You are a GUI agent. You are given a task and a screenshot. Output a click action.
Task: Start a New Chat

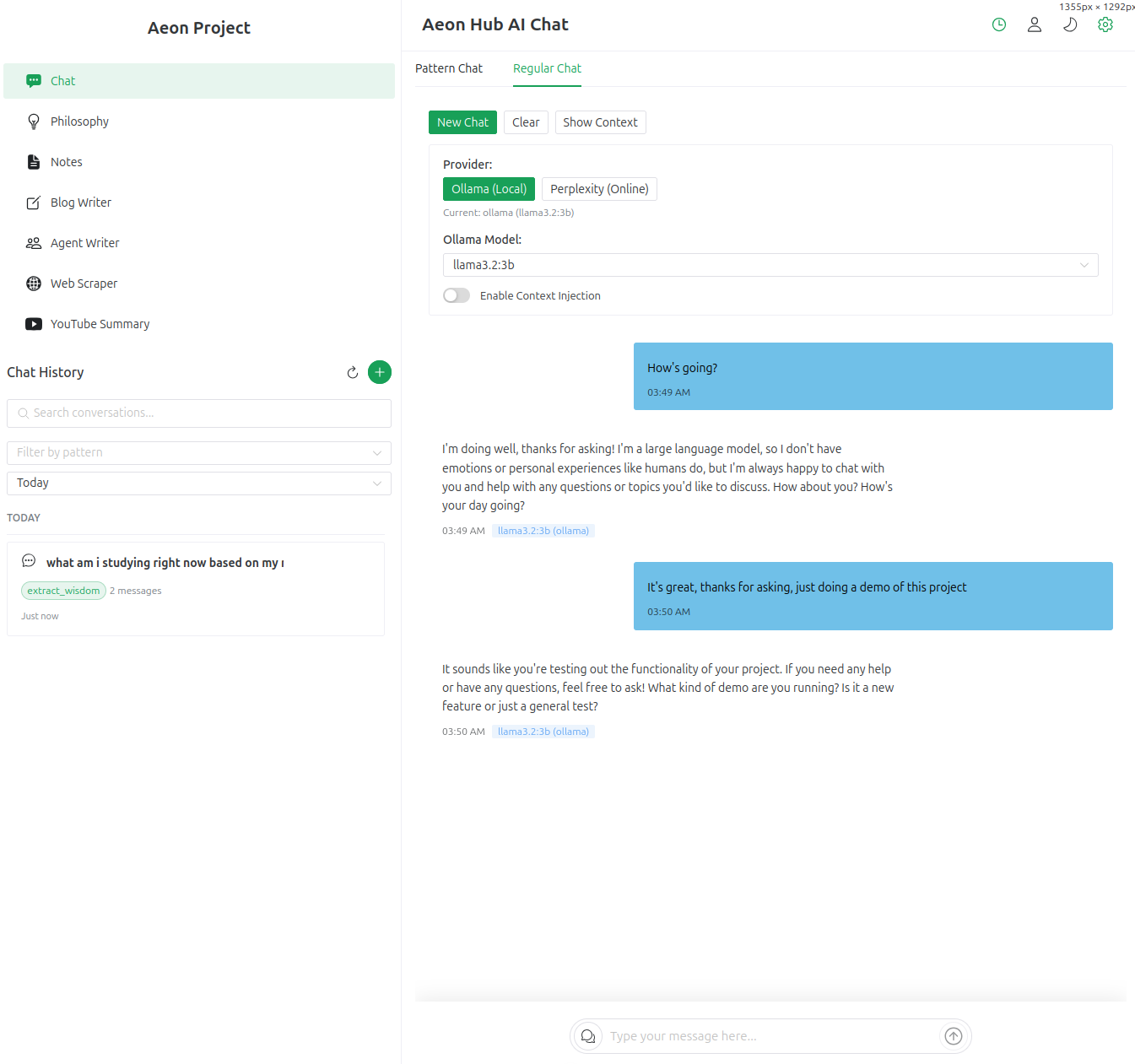[462, 122]
